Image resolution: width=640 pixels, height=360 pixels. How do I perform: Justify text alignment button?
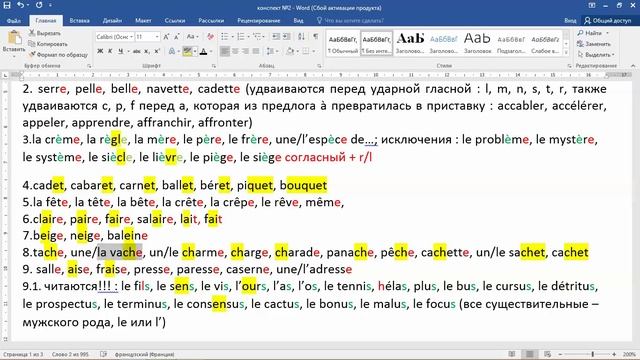click(256, 51)
